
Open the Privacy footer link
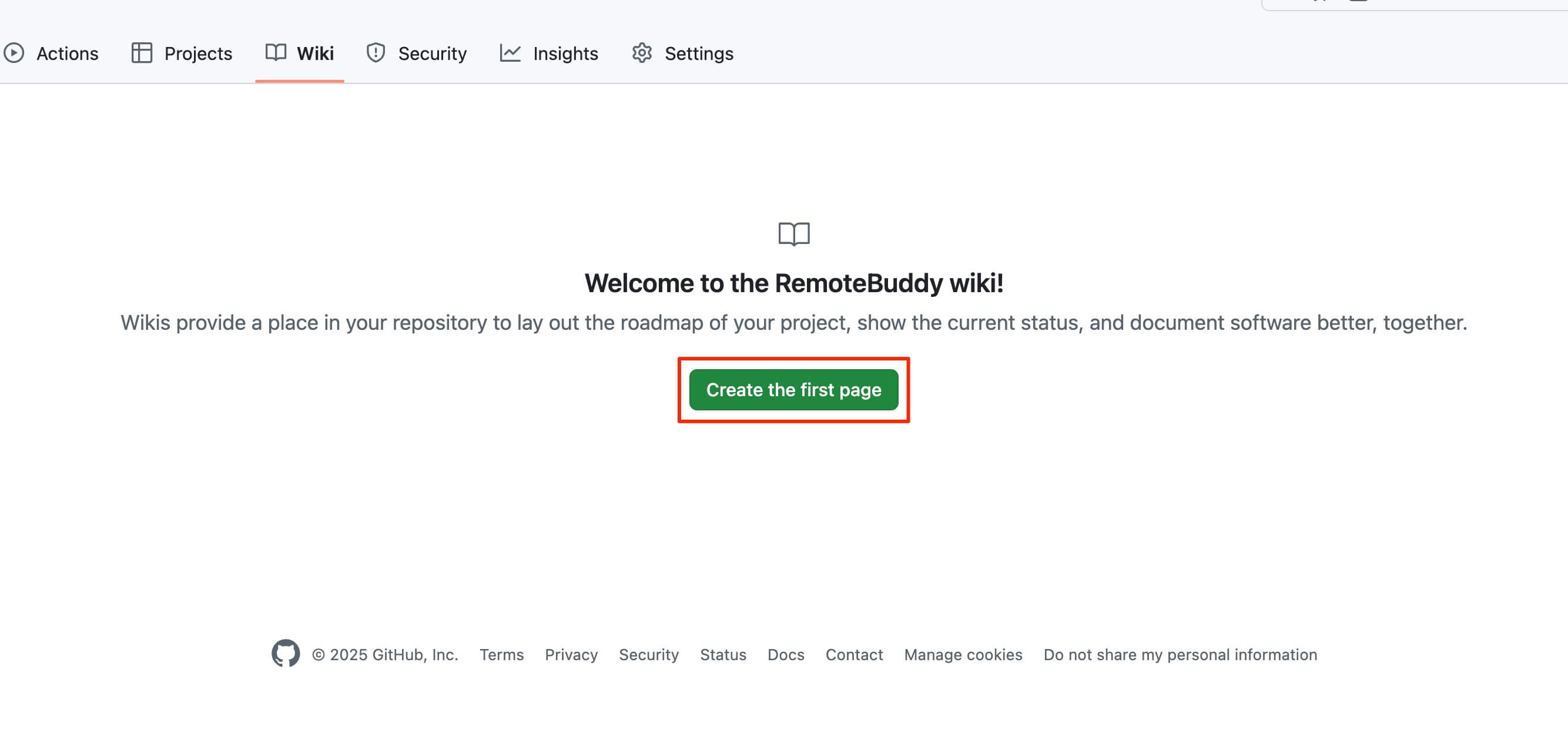pyautogui.click(x=571, y=654)
